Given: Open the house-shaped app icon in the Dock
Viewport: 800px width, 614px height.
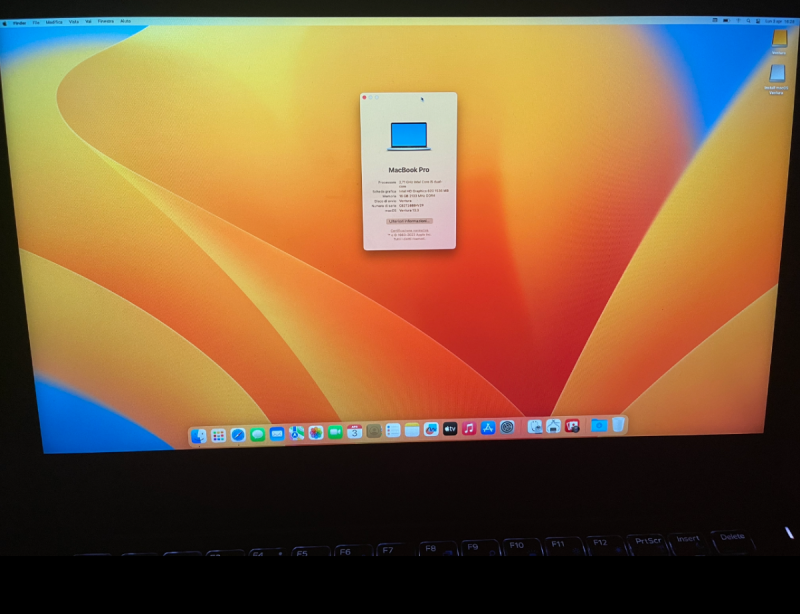Looking at the screenshot, I should 554,426.
